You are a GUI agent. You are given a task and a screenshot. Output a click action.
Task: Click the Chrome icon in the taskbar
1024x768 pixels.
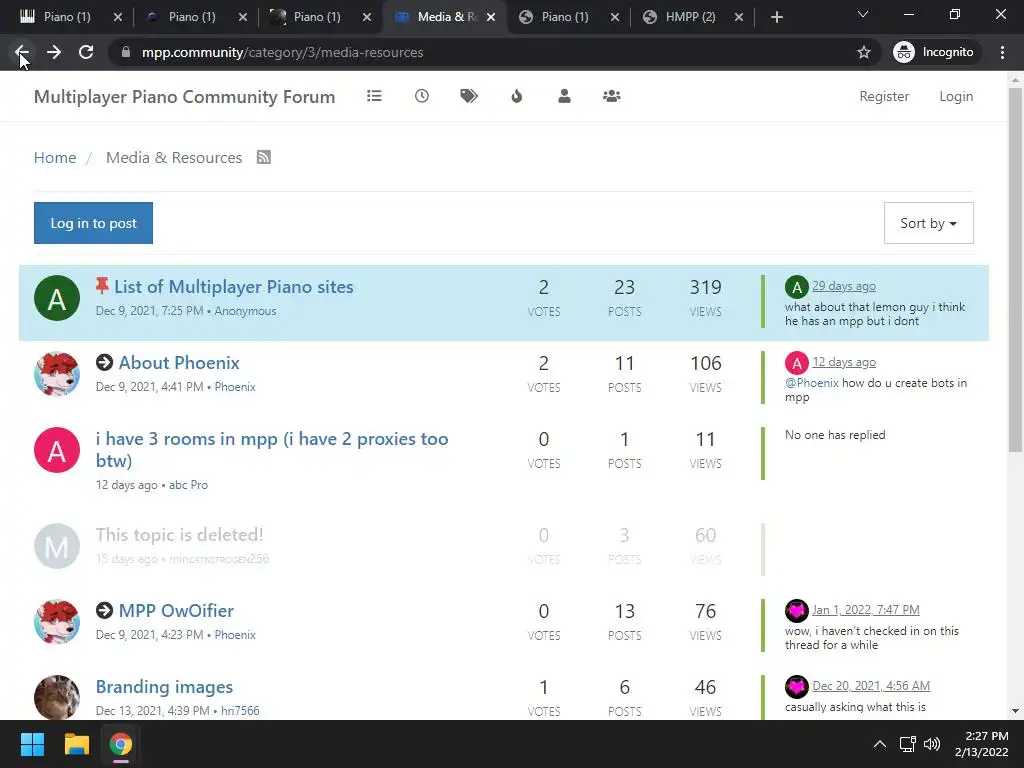[x=121, y=744]
